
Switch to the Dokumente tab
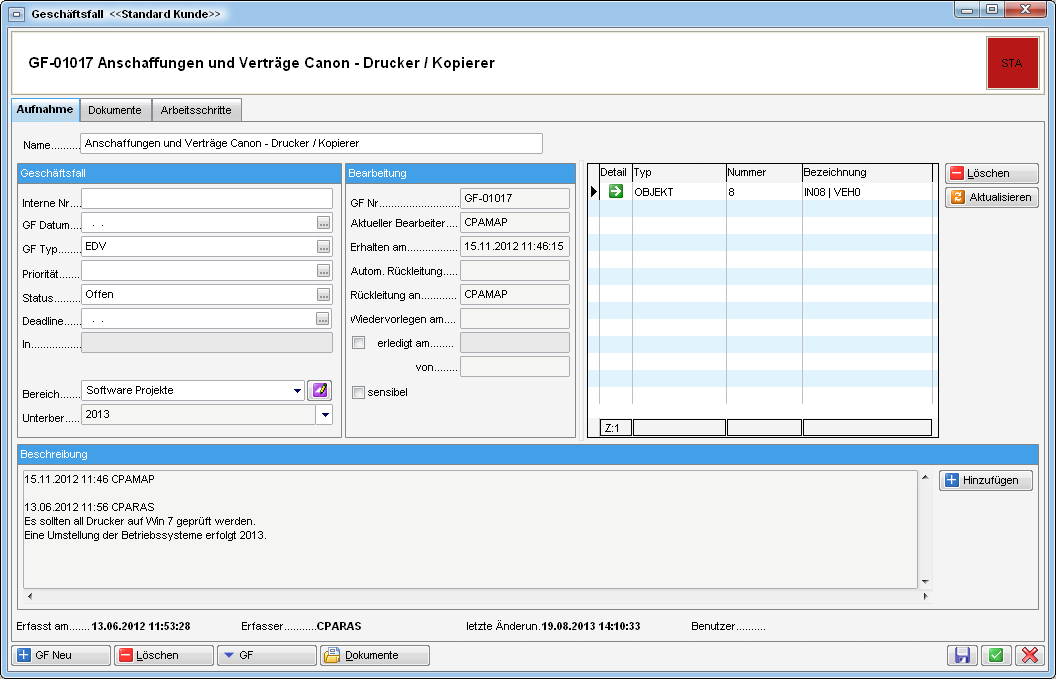tap(115, 110)
